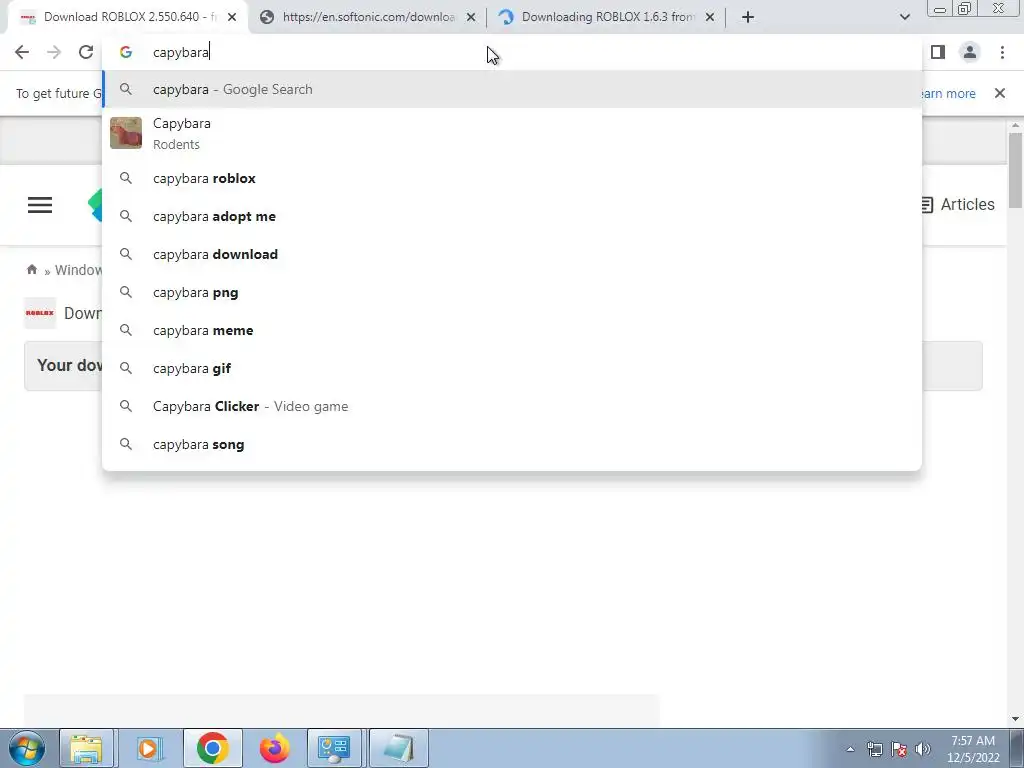Click the Capybara thumbnail image

point(126,133)
